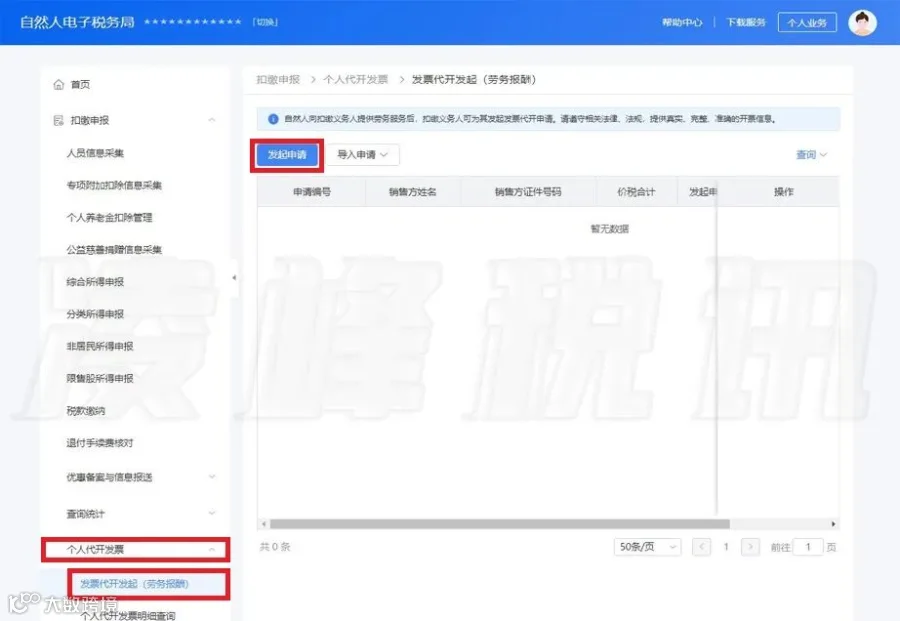Open 综合所得申报 menu item
The image size is (900, 621).
(x=95, y=282)
